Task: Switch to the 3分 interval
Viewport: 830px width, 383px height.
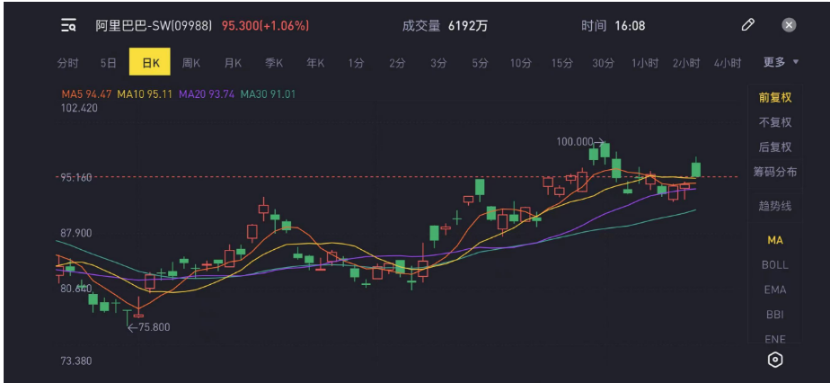Action: pyautogui.click(x=438, y=63)
